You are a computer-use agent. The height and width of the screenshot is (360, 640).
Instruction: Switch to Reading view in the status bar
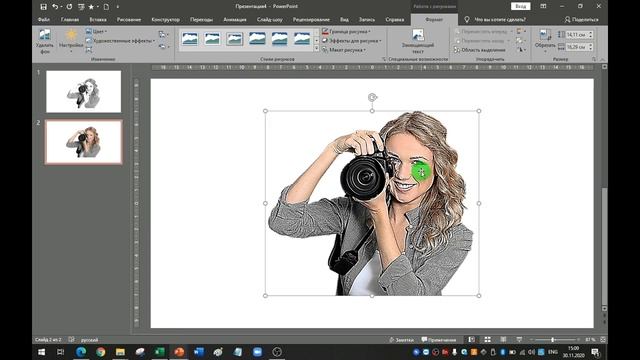click(503, 340)
